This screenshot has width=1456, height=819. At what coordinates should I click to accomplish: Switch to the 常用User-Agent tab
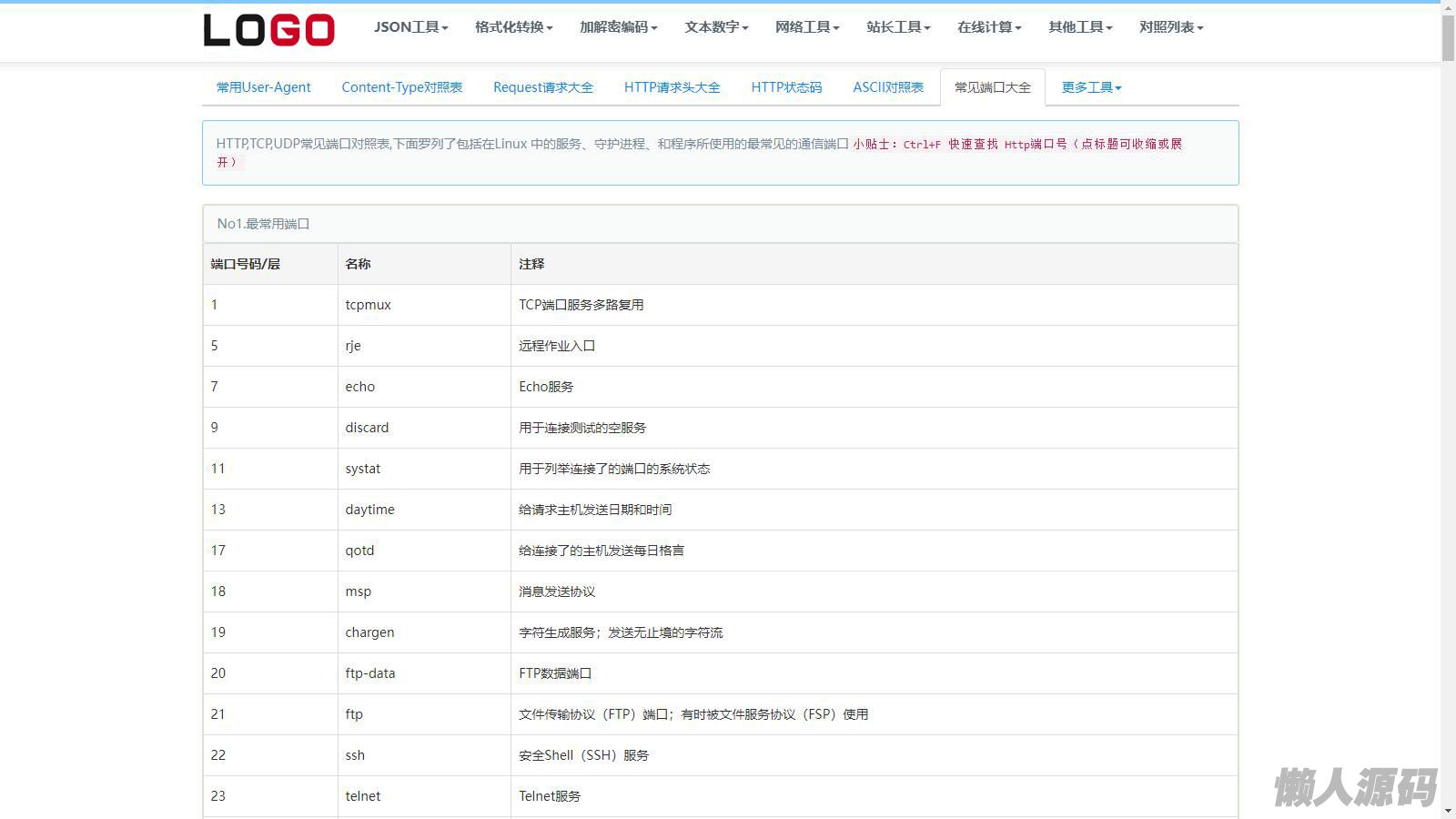pyautogui.click(x=263, y=87)
